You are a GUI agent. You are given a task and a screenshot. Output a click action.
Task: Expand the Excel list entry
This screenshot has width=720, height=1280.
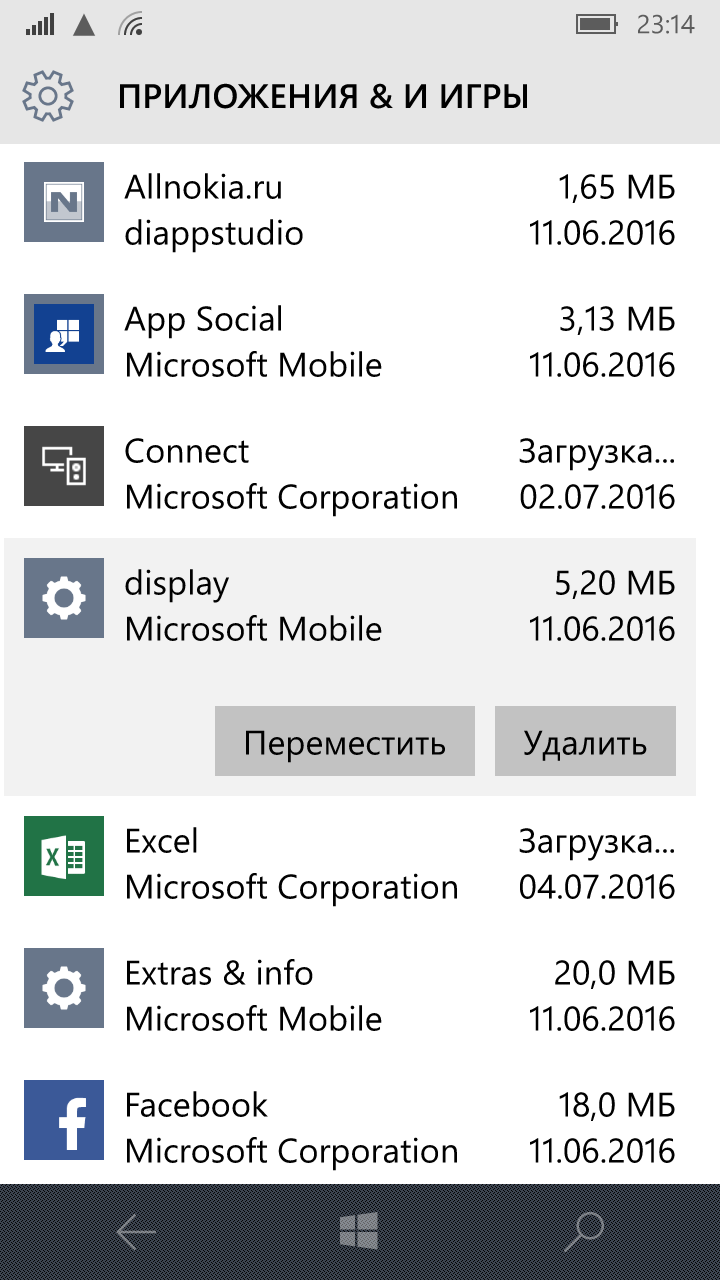360,862
